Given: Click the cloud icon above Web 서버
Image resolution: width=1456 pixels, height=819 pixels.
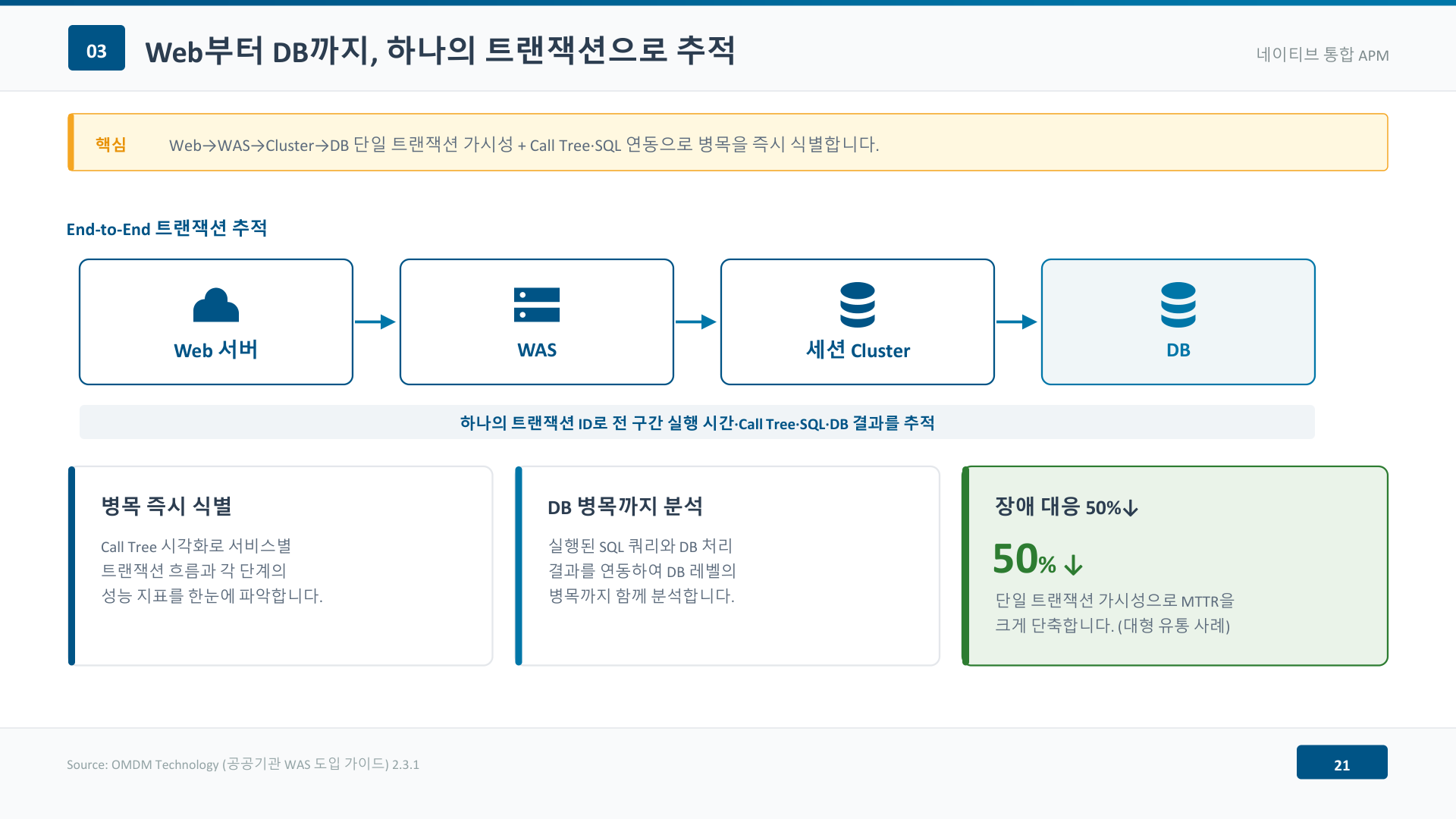Looking at the screenshot, I should 216,305.
